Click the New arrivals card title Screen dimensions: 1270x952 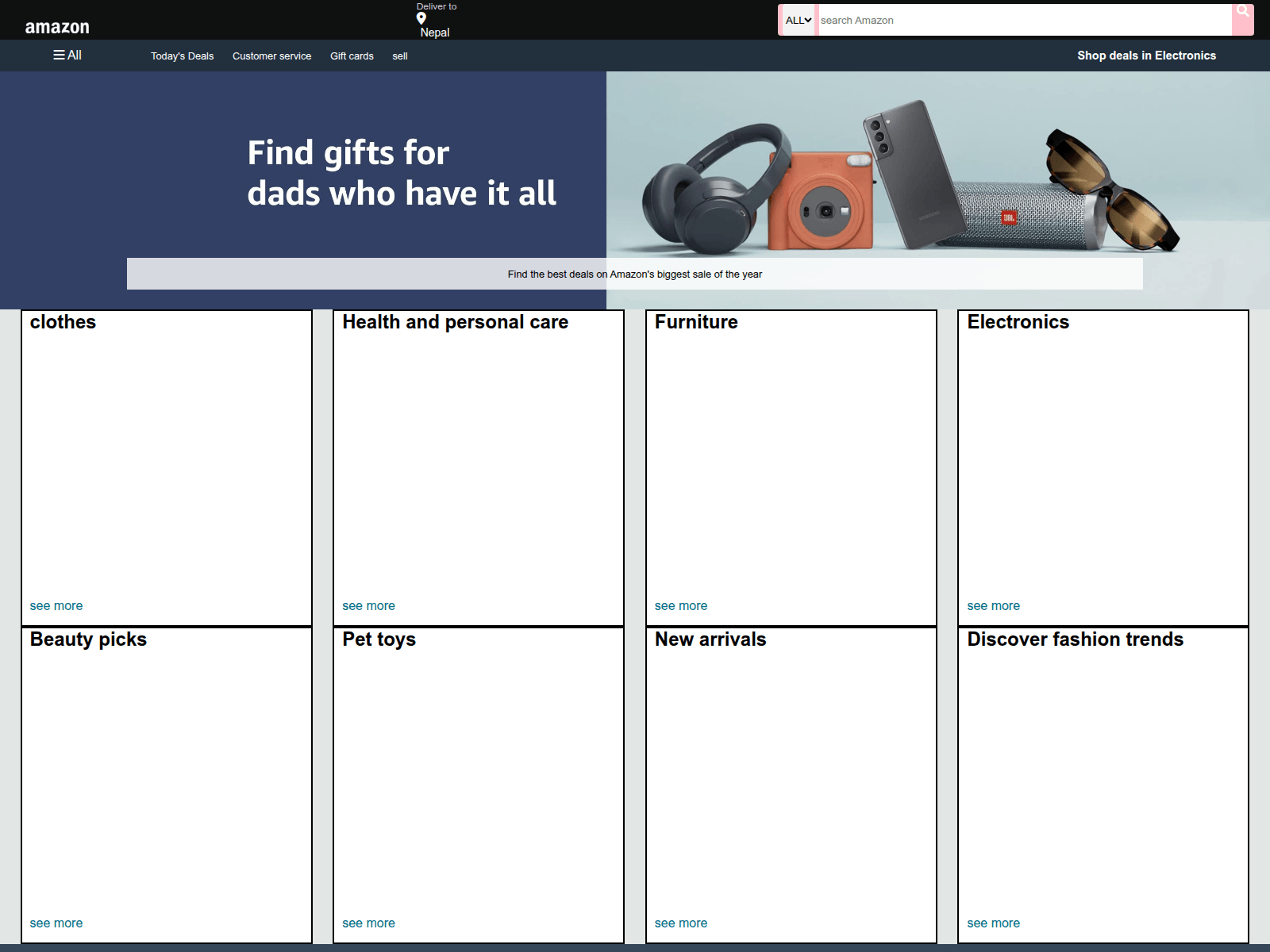710,639
